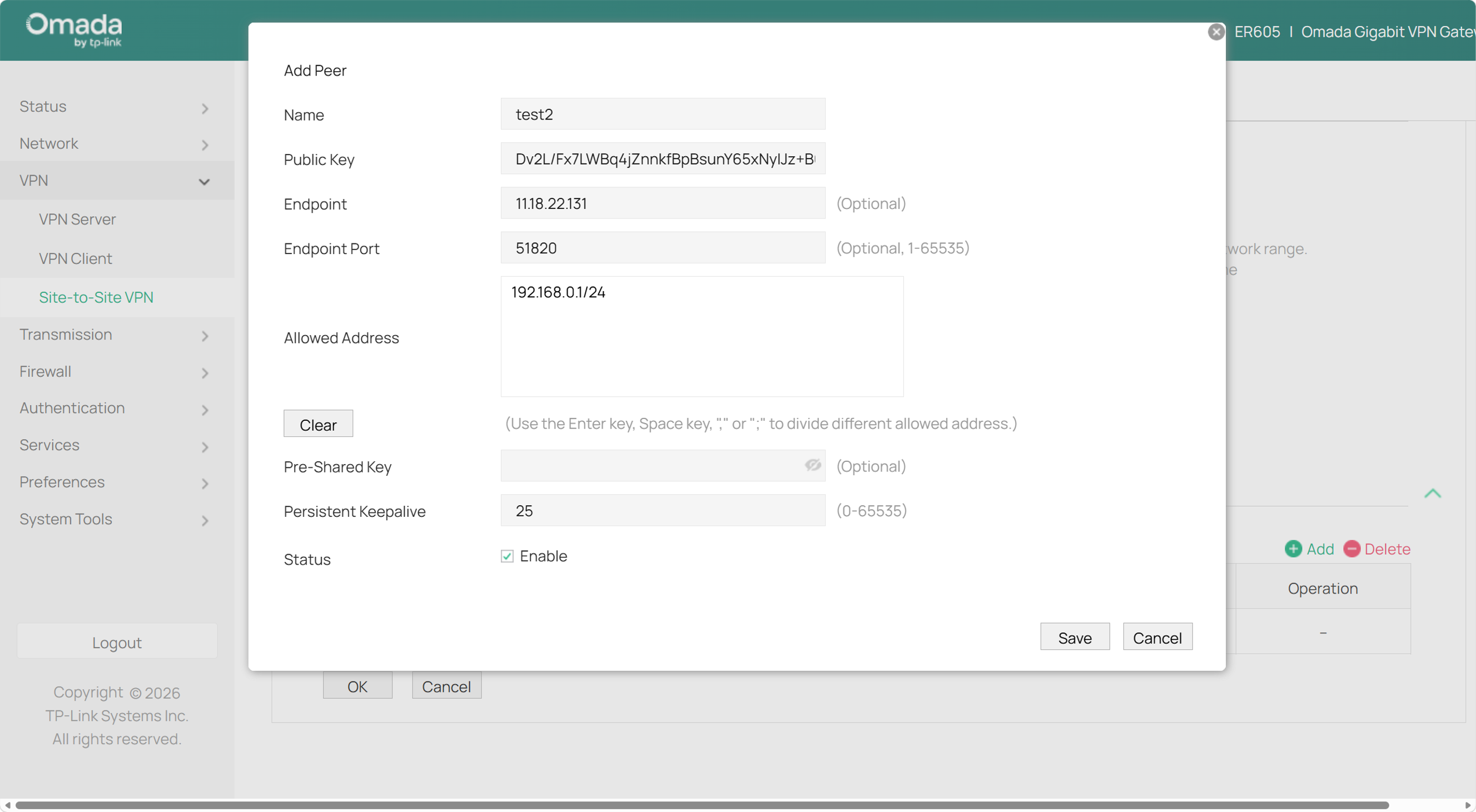This screenshot has height=812, width=1476.
Task: Open Site-to-Site VPN page
Action: click(96, 297)
